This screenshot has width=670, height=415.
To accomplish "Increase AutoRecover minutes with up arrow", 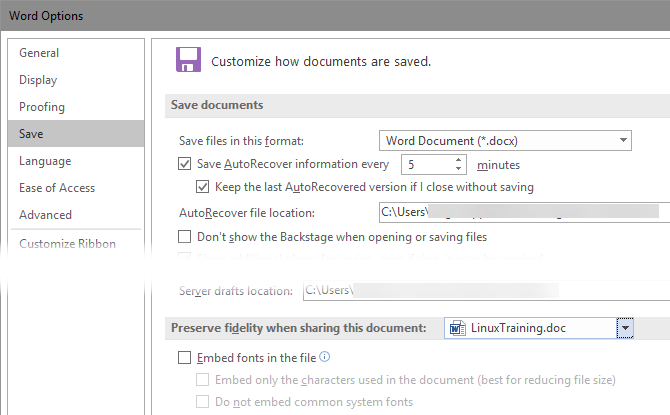I will [459, 159].
